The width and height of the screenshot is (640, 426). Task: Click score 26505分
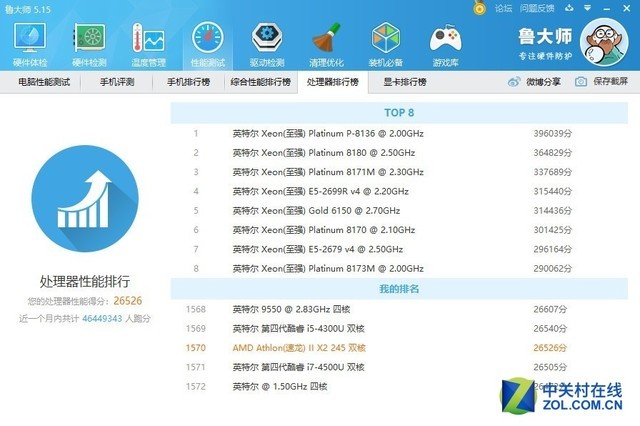[x=550, y=367]
